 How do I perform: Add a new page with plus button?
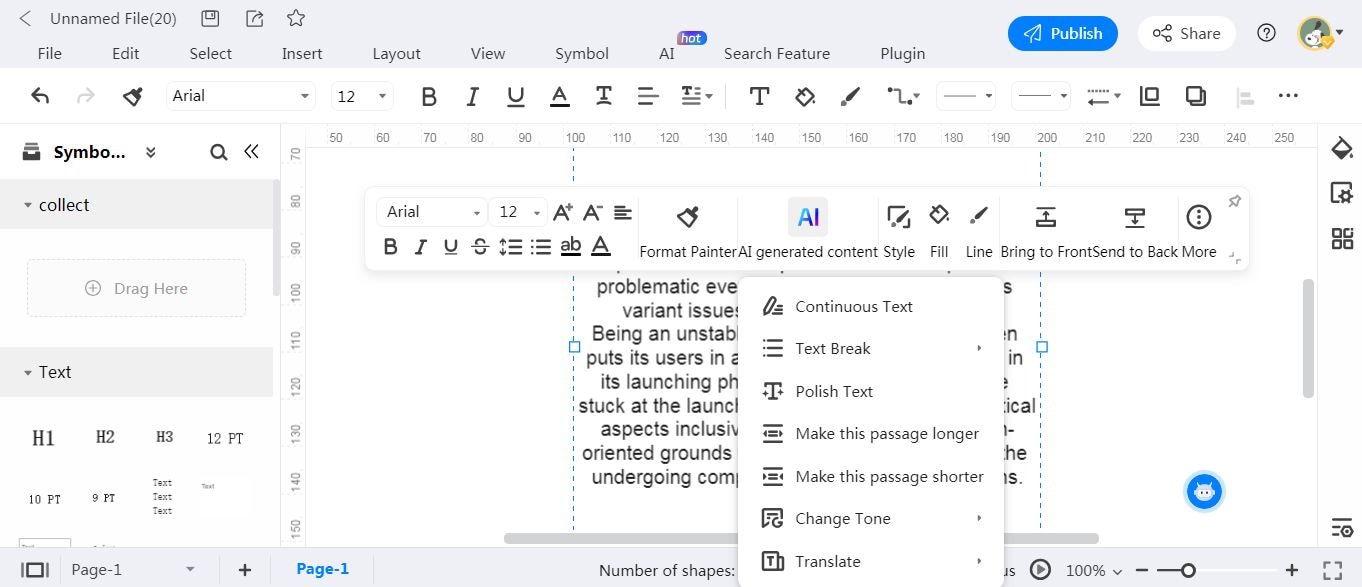point(244,570)
